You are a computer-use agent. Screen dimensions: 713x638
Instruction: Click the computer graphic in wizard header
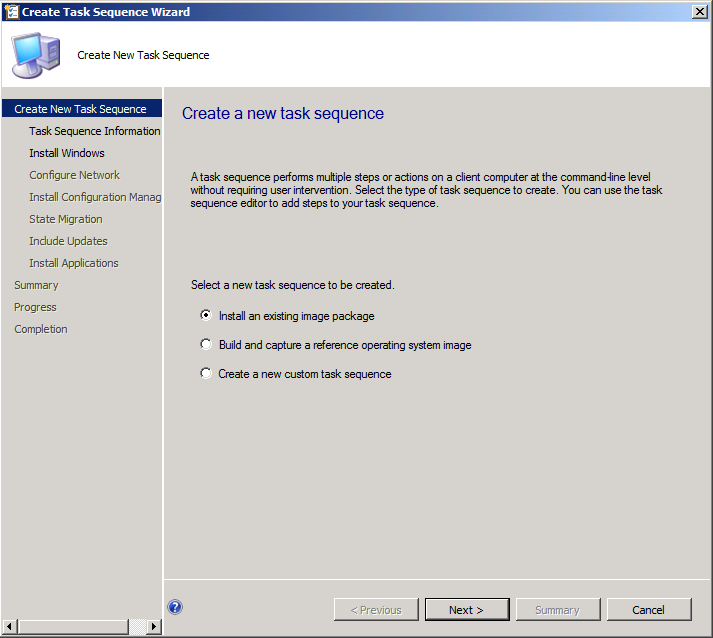coord(36,55)
